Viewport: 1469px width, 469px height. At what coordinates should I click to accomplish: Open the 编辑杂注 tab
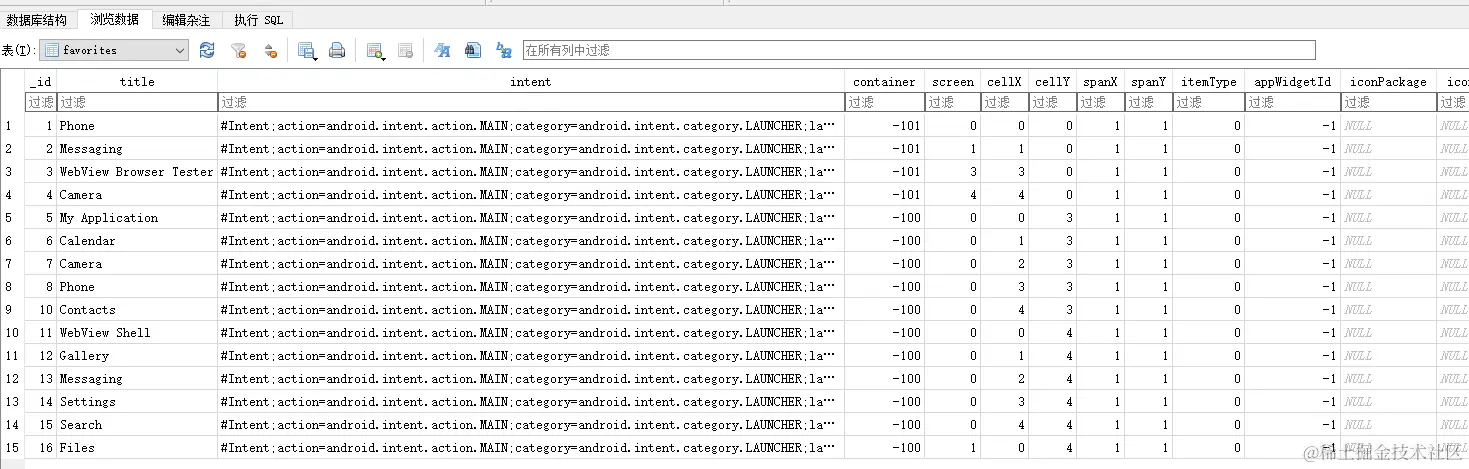pyautogui.click(x=187, y=20)
